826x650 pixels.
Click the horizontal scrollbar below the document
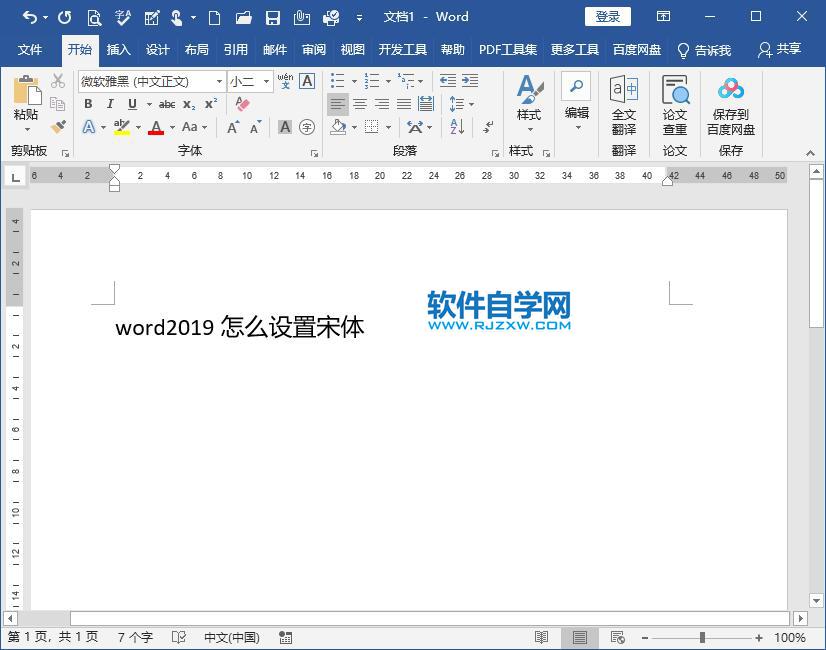(x=400, y=618)
